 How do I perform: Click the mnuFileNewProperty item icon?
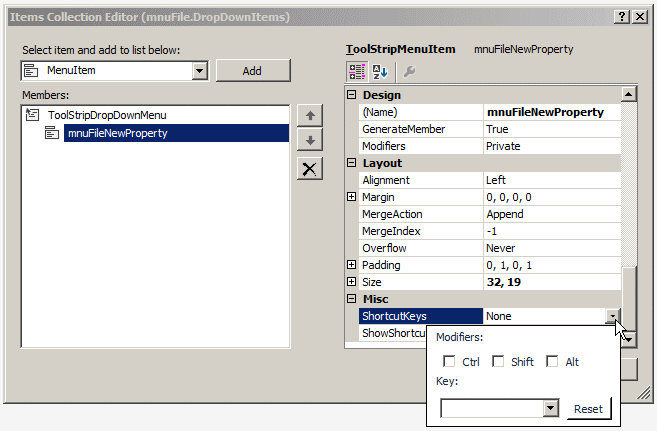[52, 133]
